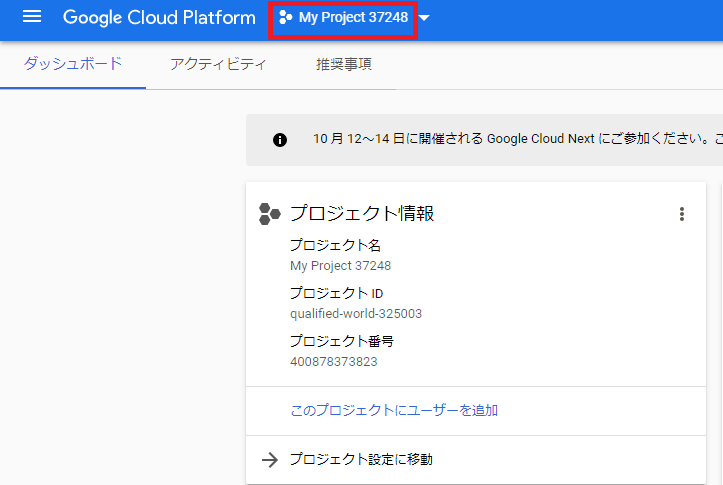Open the My Project 37248 project selector
Image resolution: width=723 pixels, height=485 pixels.
343,18
